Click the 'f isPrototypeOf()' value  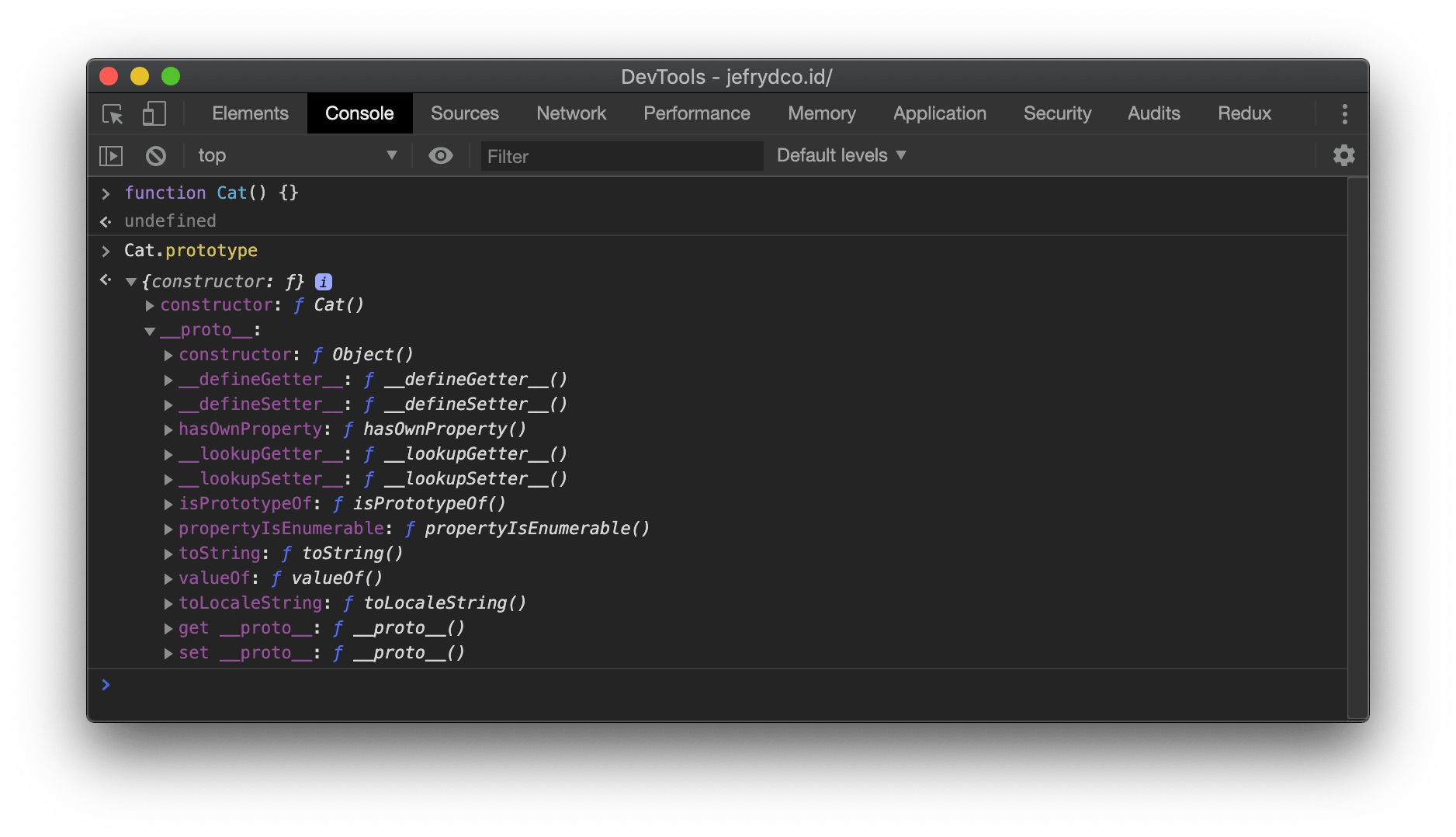pos(419,504)
